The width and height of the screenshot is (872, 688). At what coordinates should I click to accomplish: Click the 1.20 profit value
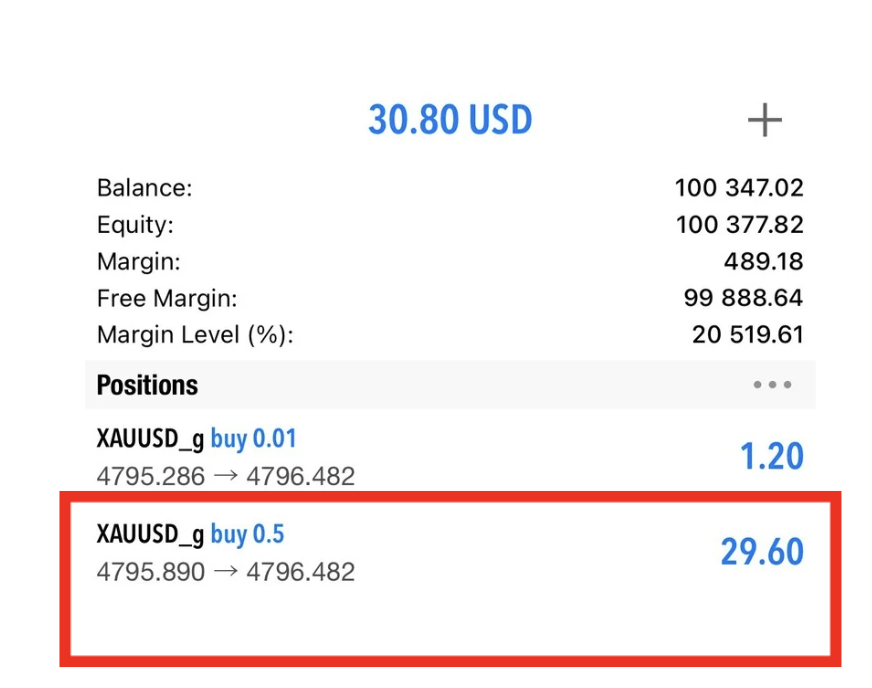[771, 456]
